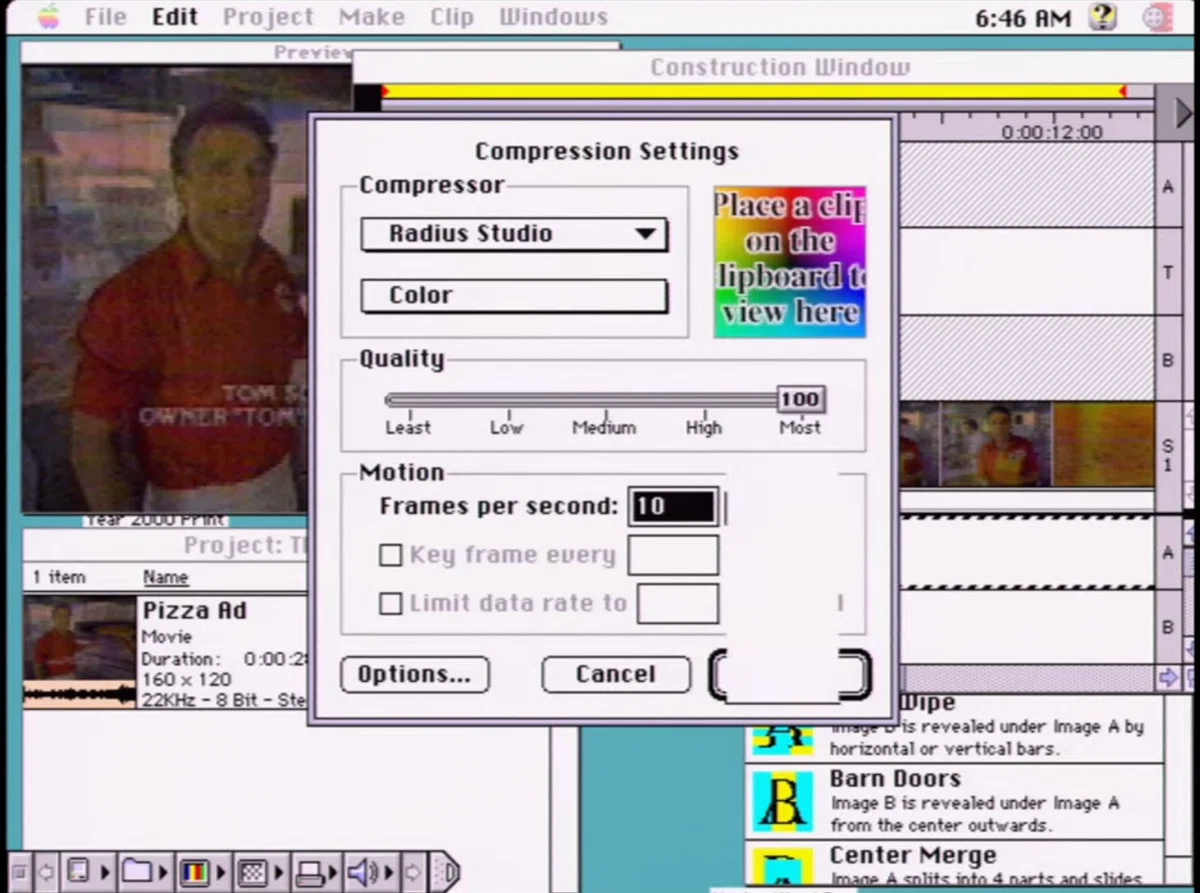Select the Barn Doors transition icon
Image resolution: width=1200 pixels, height=893 pixels.
[x=783, y=801]
